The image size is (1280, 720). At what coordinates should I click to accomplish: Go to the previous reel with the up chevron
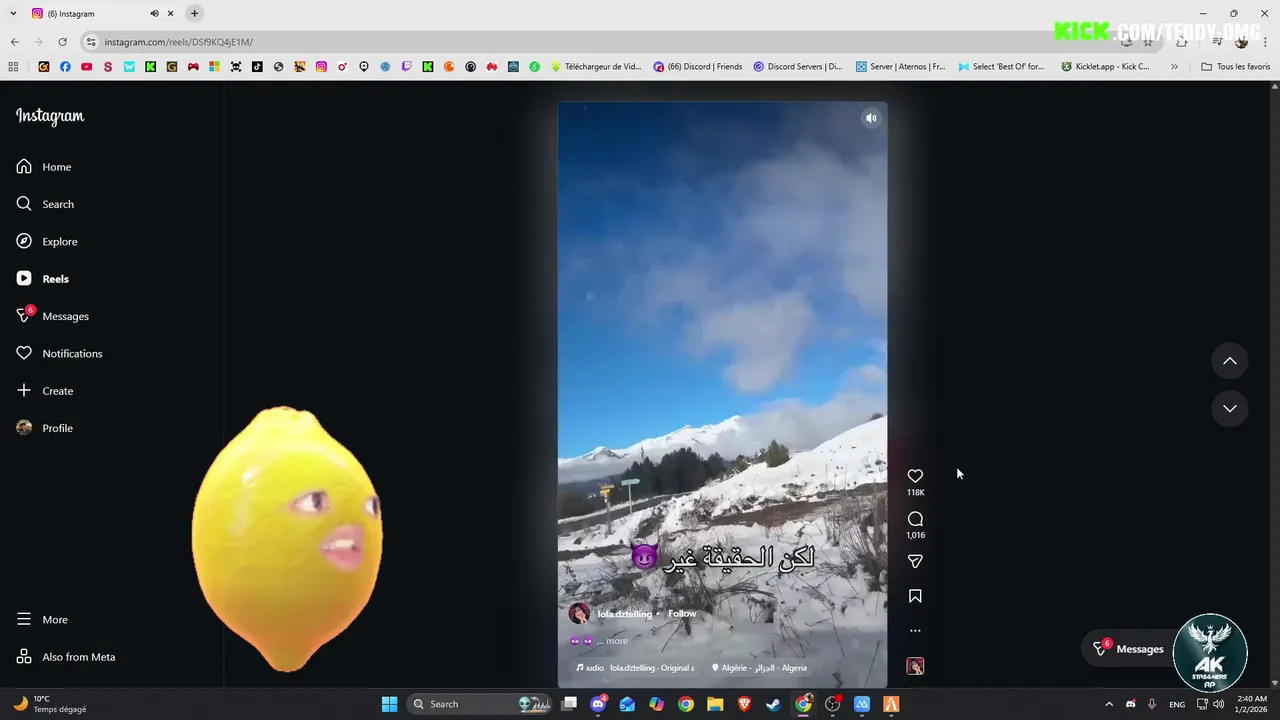click(1230, 361)
